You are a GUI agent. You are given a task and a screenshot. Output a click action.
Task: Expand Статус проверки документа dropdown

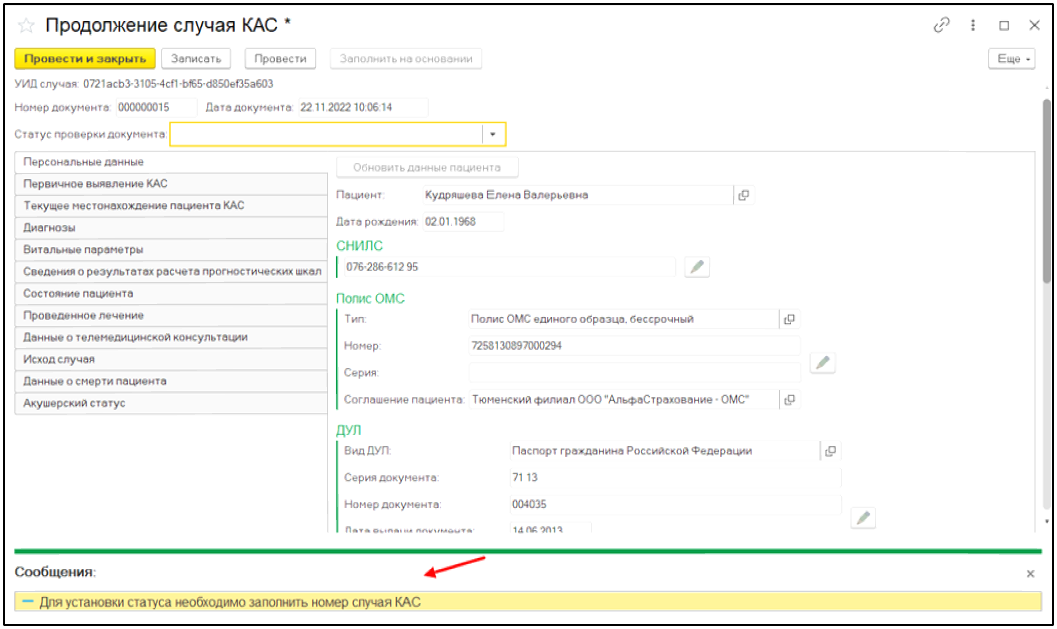point(493,134)
